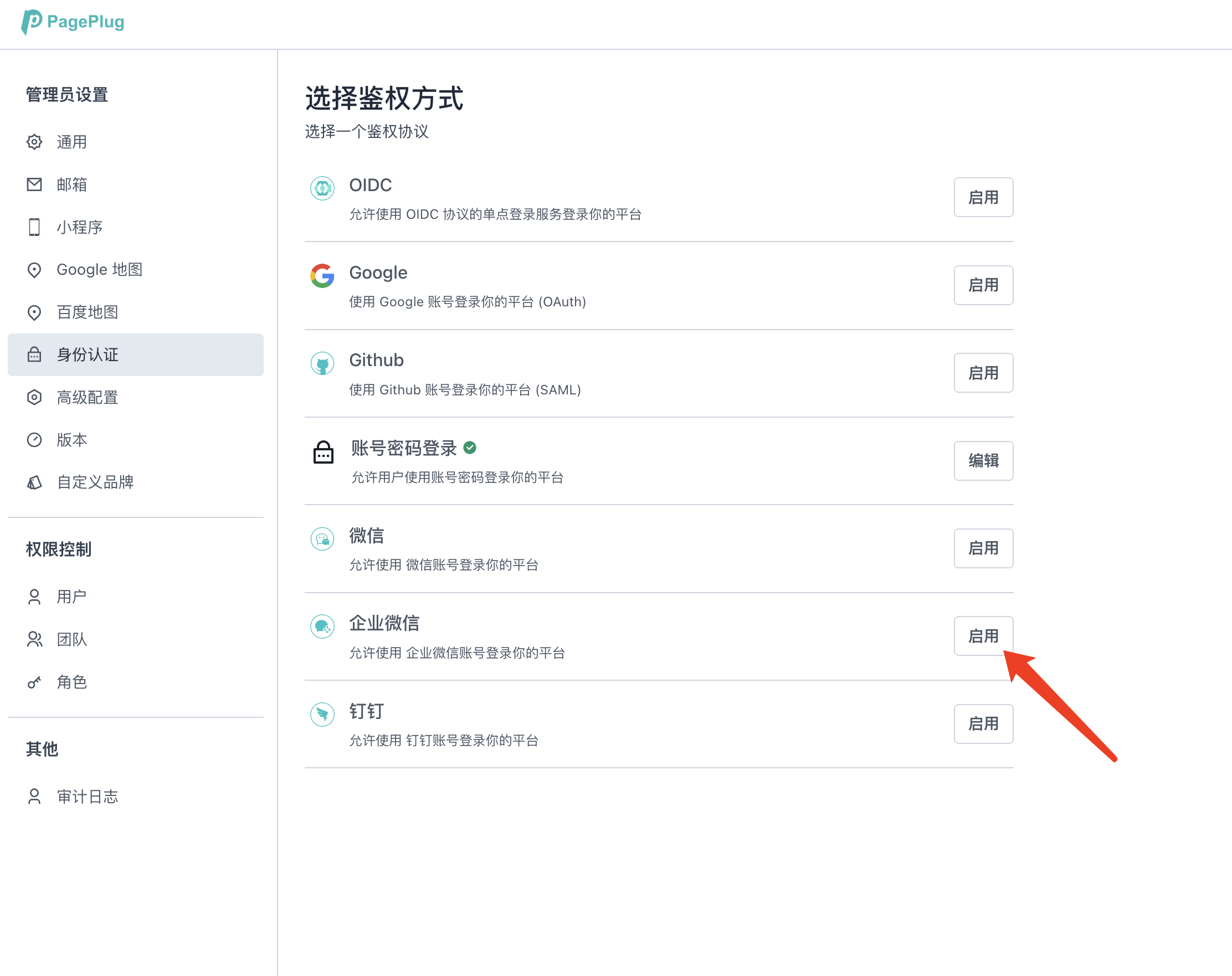Viewport: 1232px width, 976px height.
Task: Click the 选择鉴权方式 page heading
Action: coord(384,98)
